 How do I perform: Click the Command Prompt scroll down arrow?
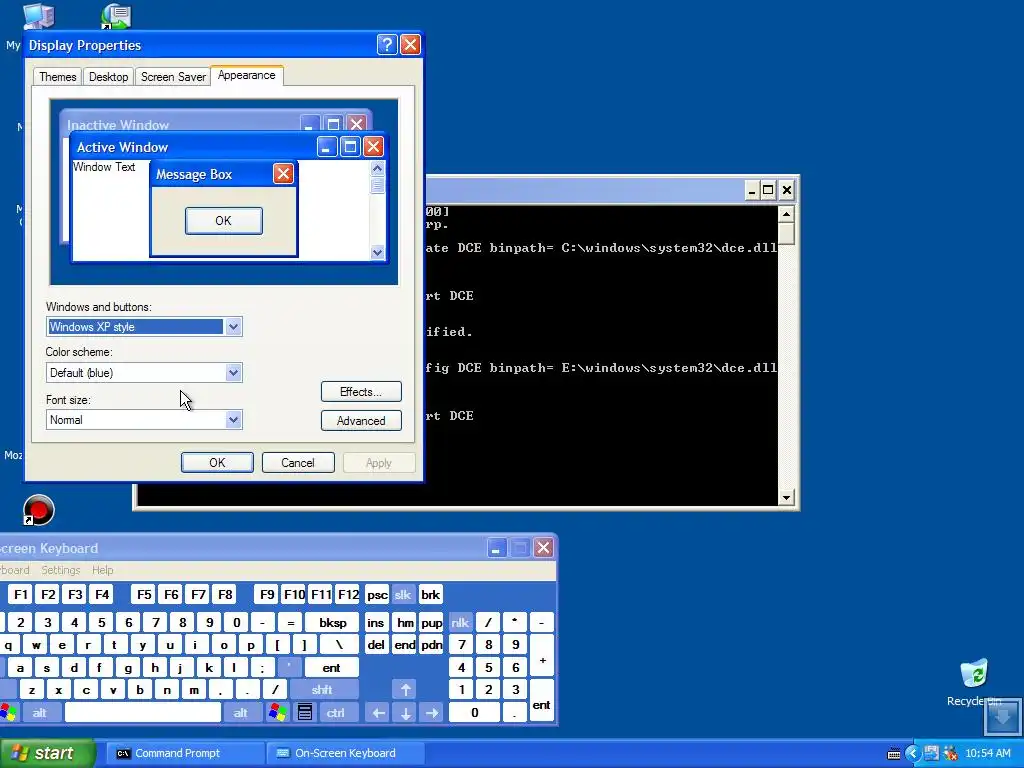pyautogui.click(x=786, y=498)
